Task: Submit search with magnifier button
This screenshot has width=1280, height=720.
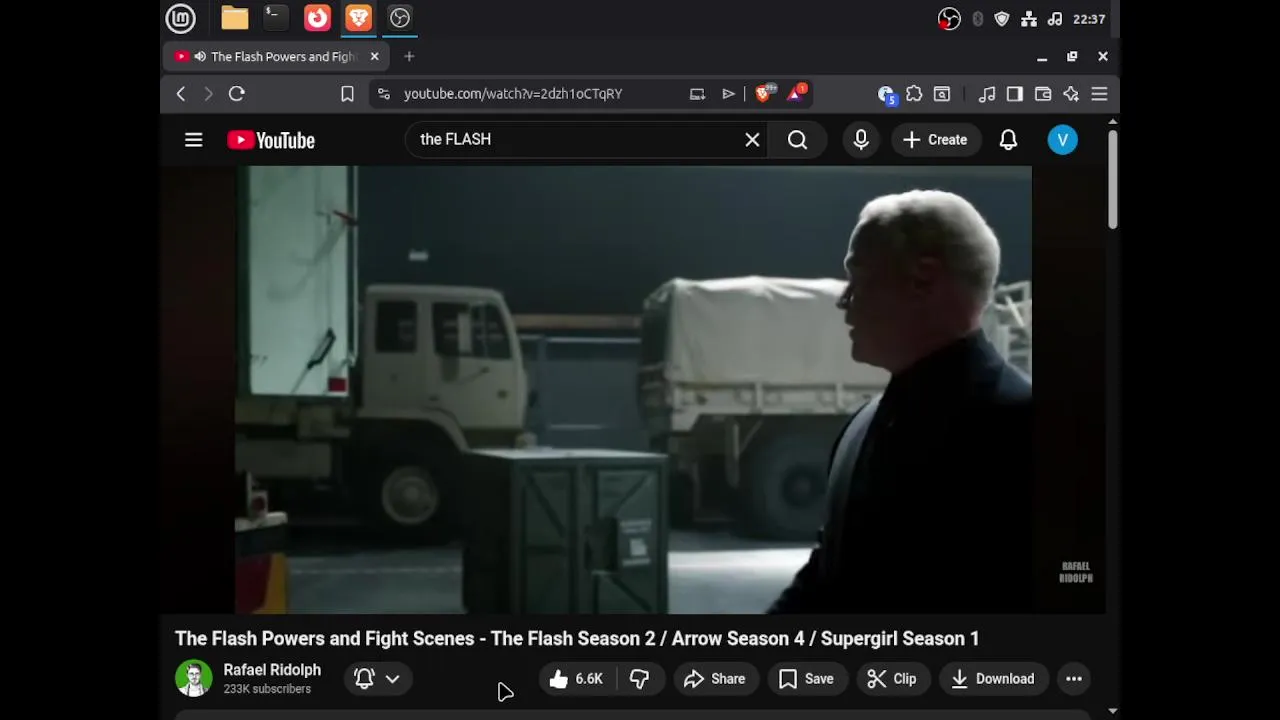Action: (797, 140)
